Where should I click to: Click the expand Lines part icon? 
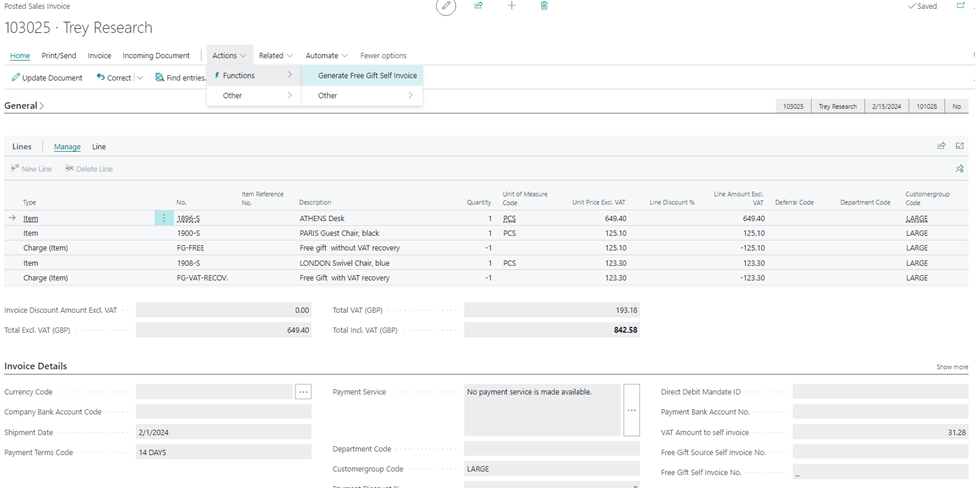pyautogui.click(x=959, y=146)
